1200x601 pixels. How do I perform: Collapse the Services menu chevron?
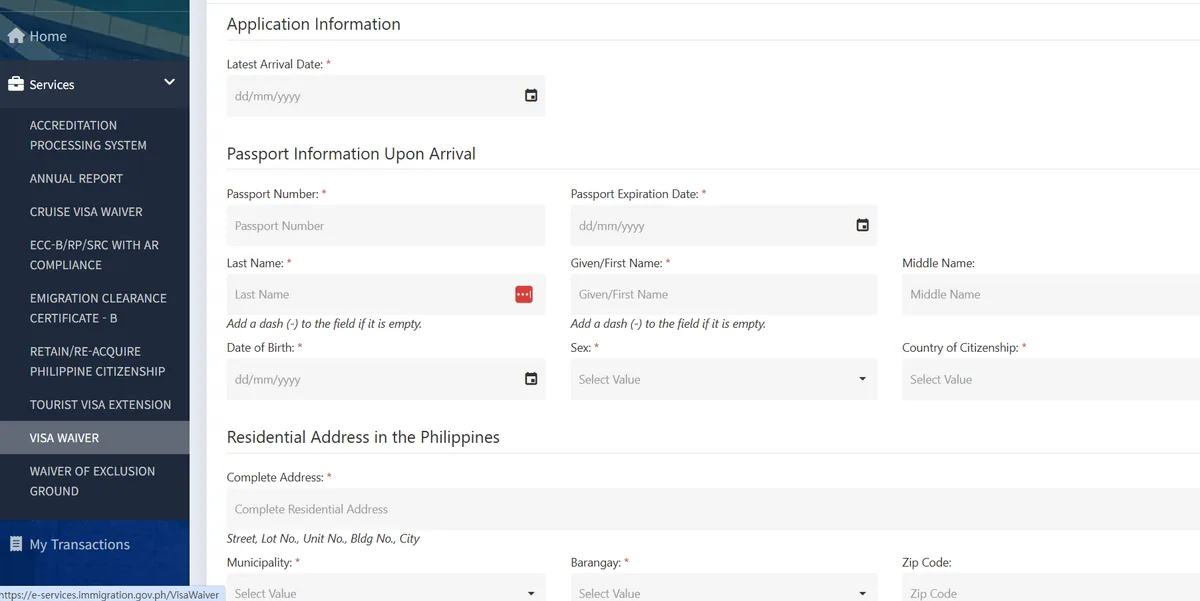(169, 82)
